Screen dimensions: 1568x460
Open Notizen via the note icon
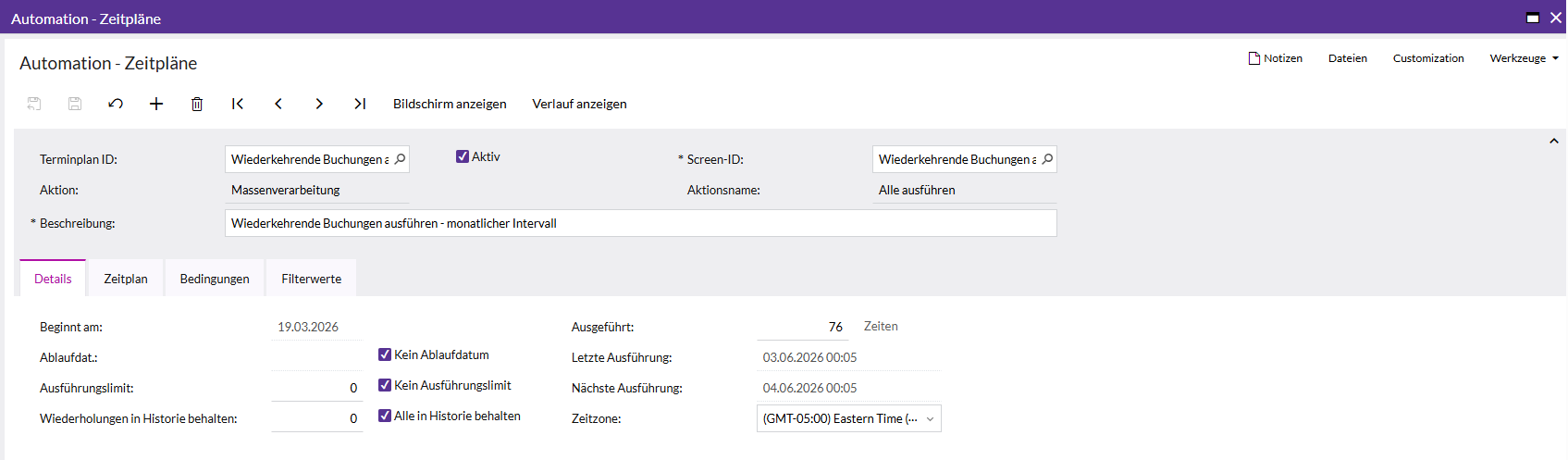point(1254,58)
